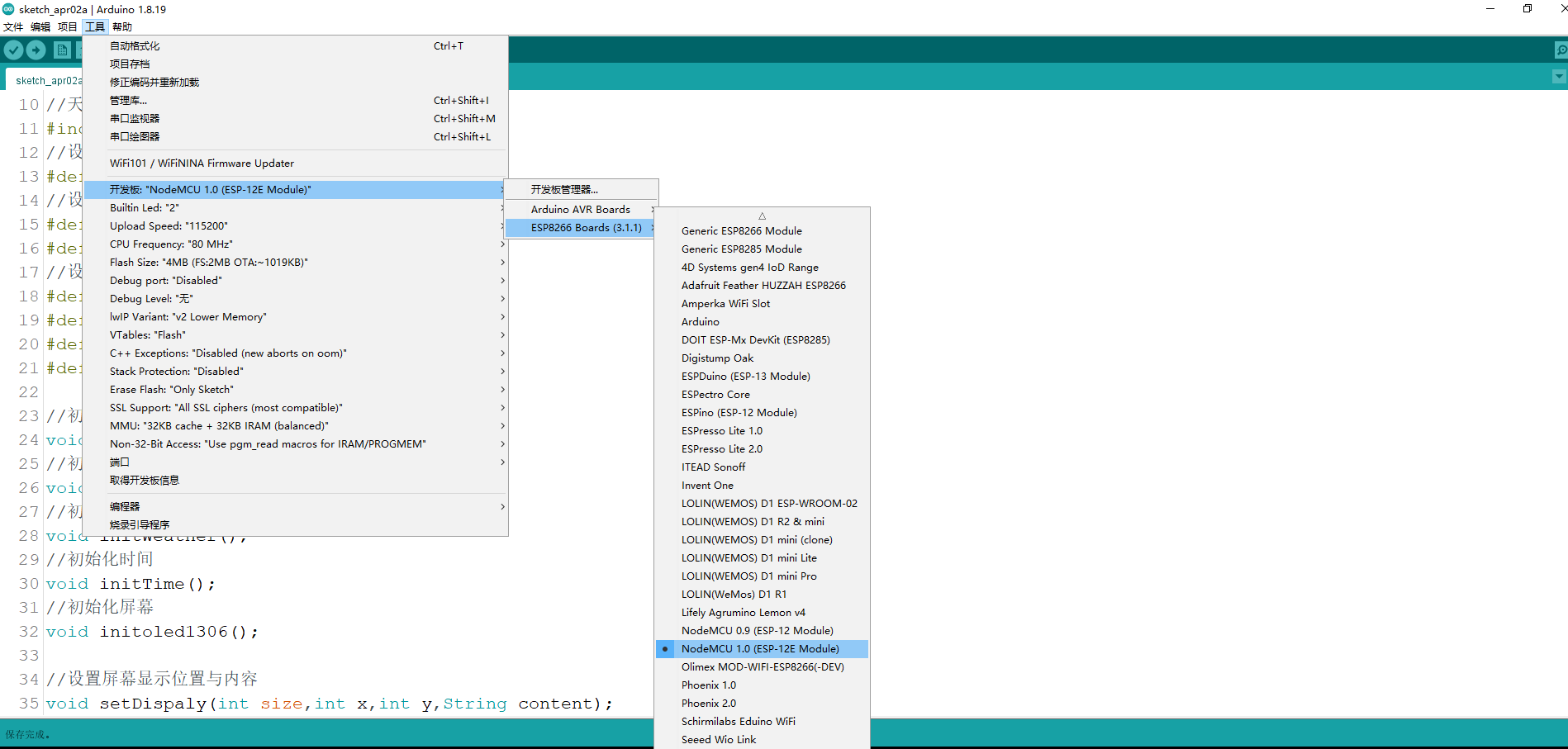Select ESPDuino (ESP-13 Module)
Image resolution: width=1568 pixels, height=749 pixels.
click(761, 377)
